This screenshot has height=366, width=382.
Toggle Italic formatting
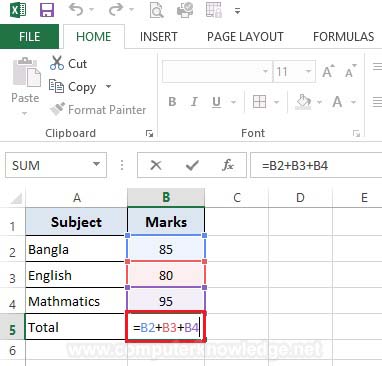(x=194, y=102)
